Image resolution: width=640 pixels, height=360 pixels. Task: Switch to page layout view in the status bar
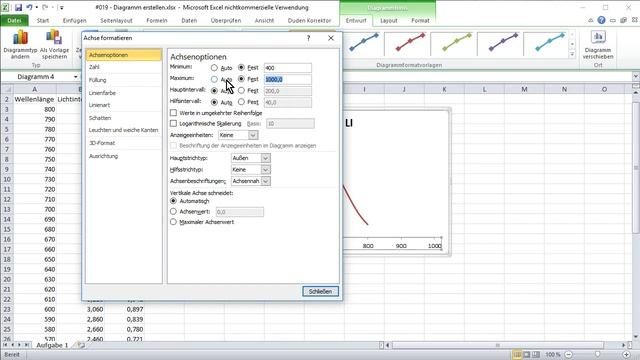click(x=527, y=354)
